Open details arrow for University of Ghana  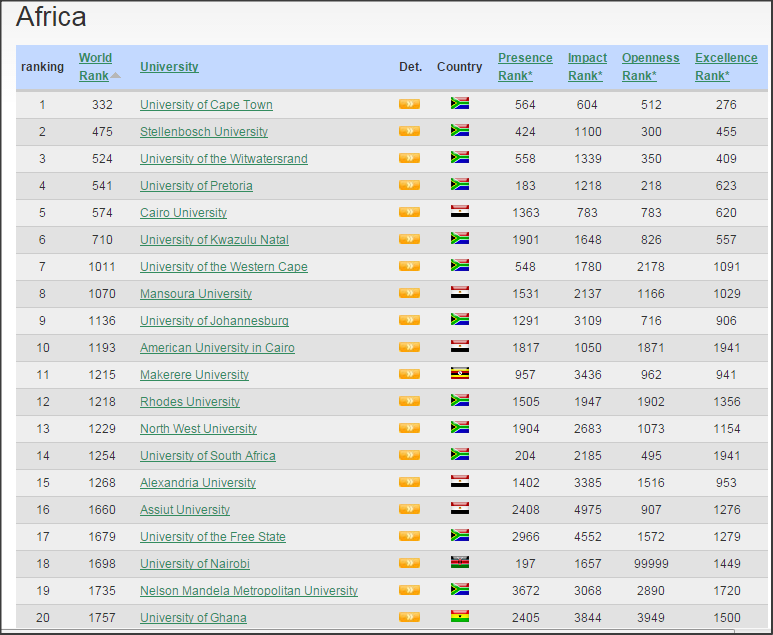point(409,617)
